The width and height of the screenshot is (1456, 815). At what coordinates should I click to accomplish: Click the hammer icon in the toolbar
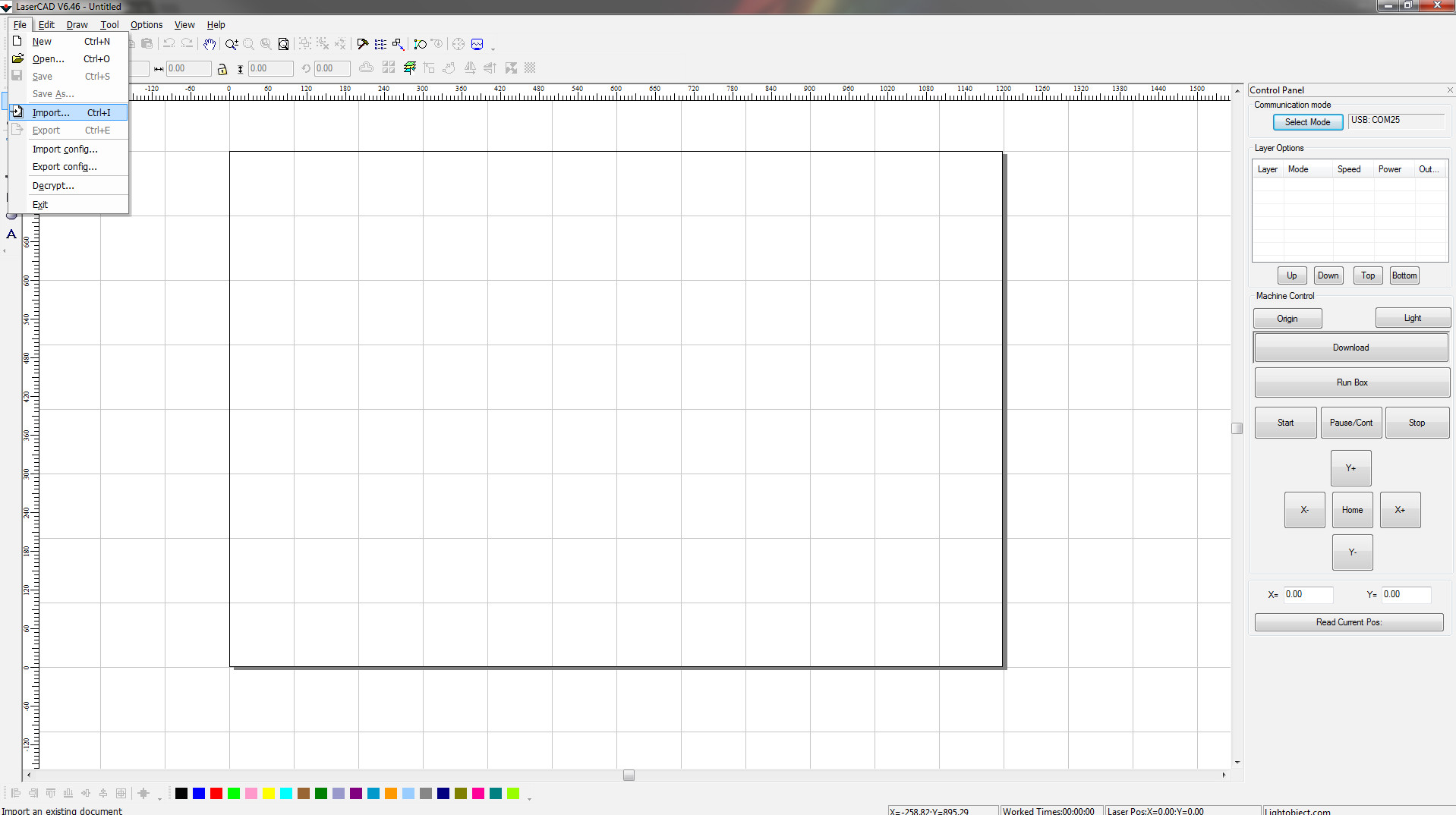363,44
